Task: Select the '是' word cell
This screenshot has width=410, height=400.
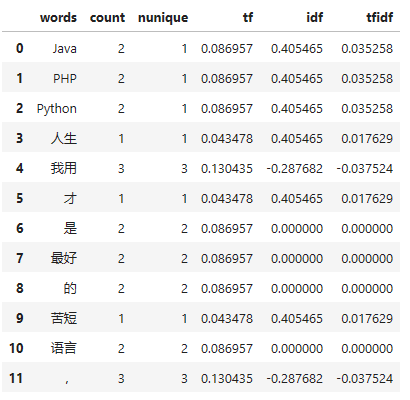Action: (70, 228)
